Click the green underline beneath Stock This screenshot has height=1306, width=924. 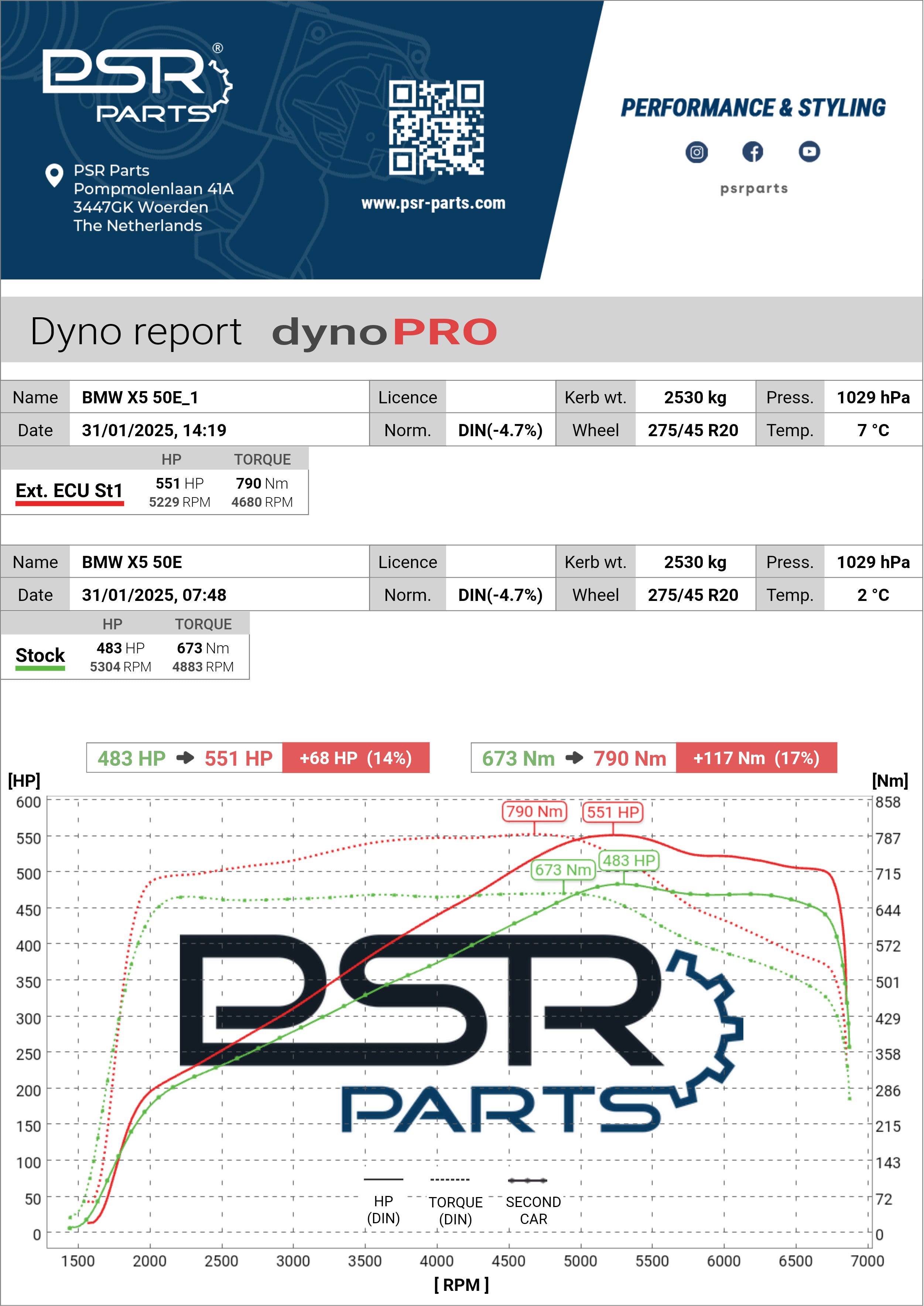click(40, 668)
